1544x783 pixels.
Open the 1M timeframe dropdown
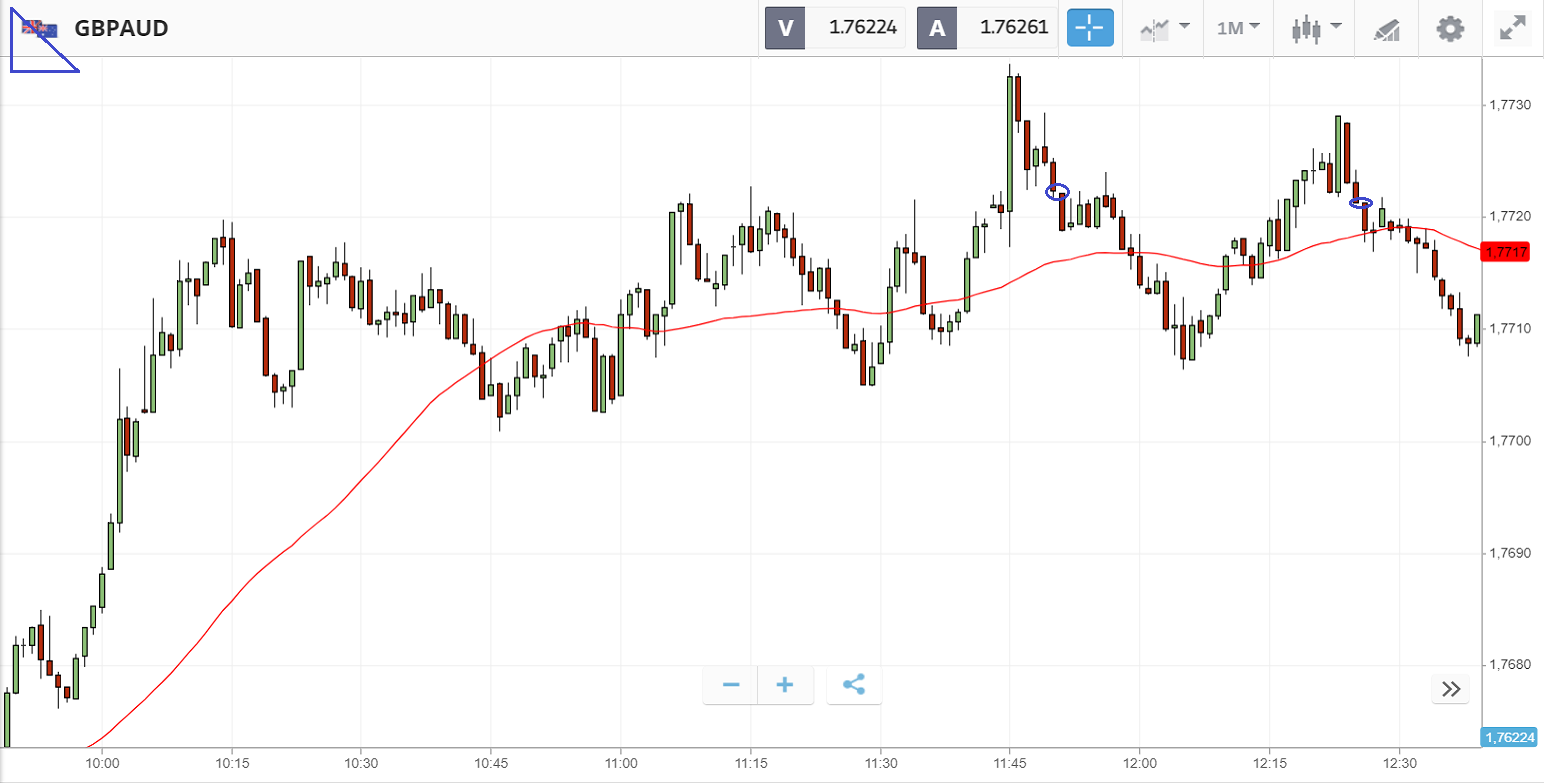click(x=1238, y=28)
